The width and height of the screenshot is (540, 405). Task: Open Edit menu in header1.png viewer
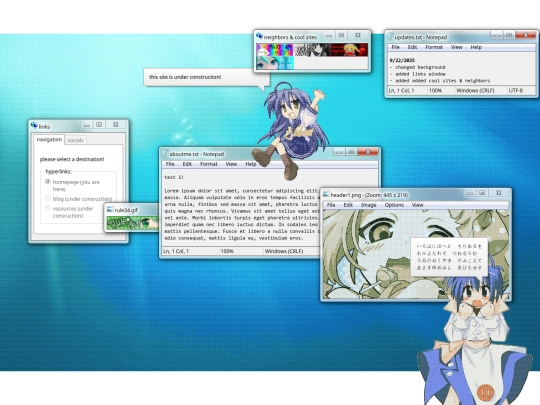348,205
